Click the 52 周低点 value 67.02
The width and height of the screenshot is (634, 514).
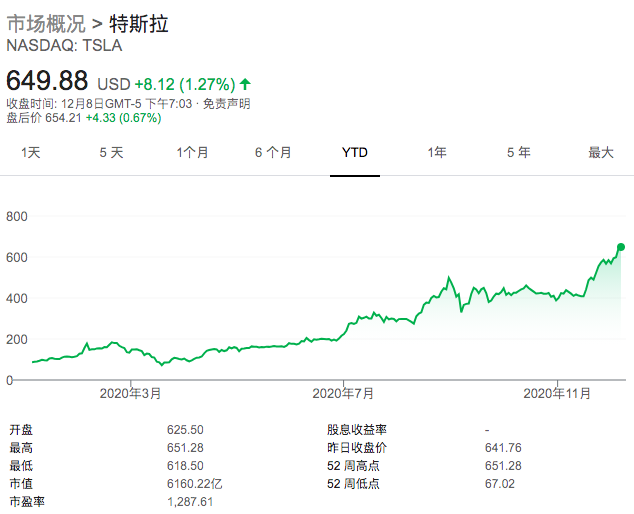[500, 484]
